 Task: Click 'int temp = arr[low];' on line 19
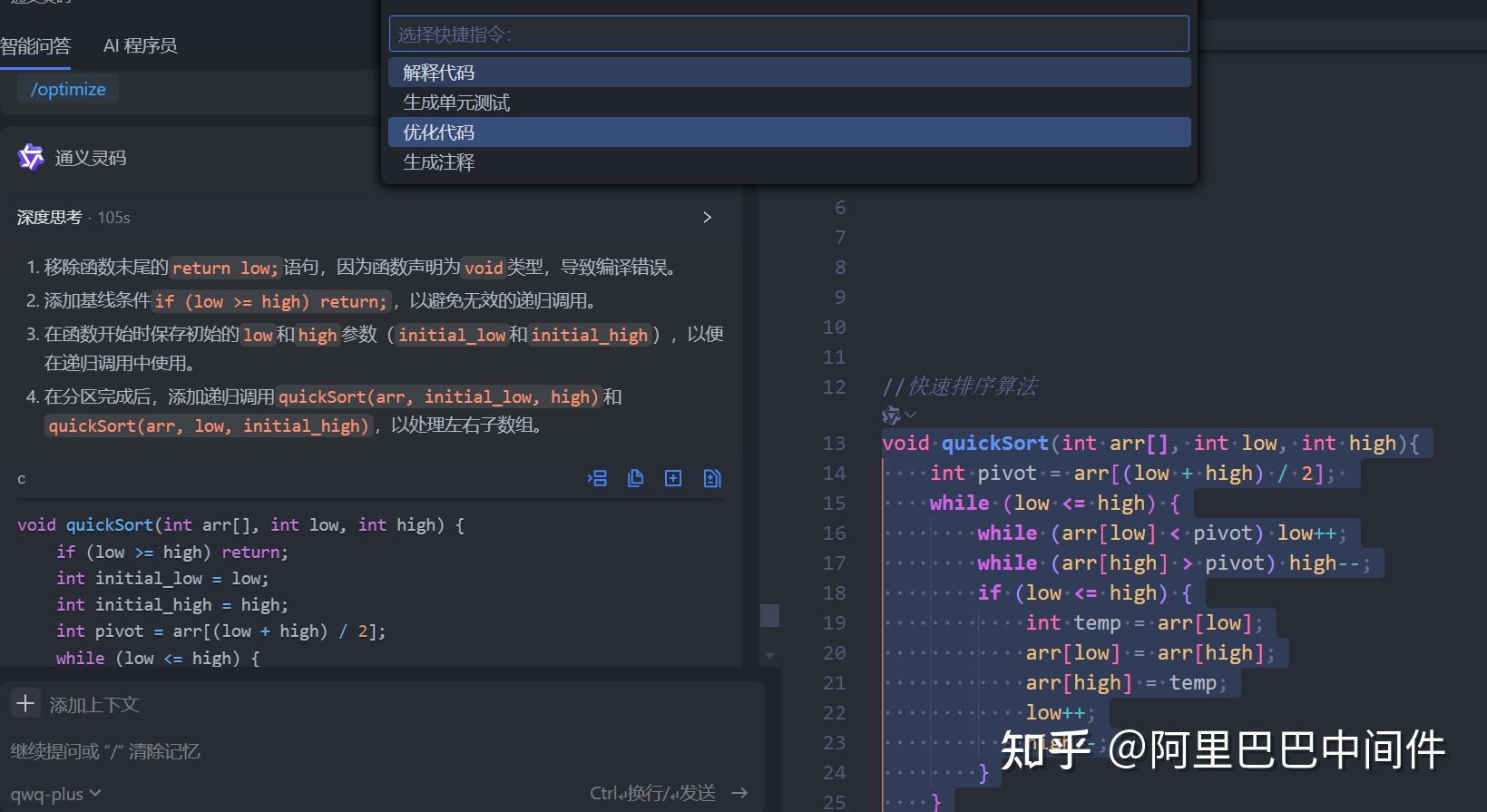click(1144, 623)
